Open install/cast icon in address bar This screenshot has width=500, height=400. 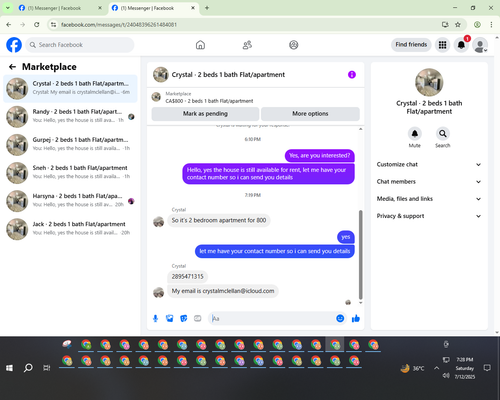(445, 24)
